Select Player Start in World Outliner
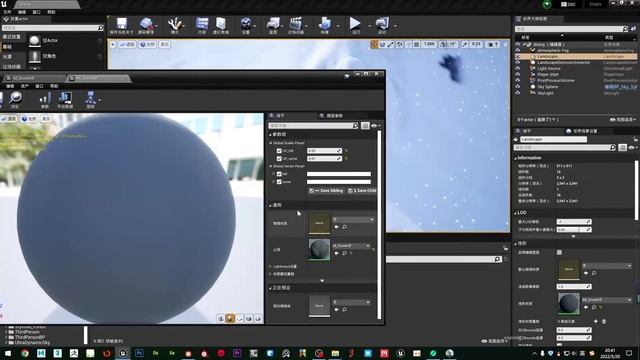The width and height of the screenshot is (640, 360). pos(548,75)
